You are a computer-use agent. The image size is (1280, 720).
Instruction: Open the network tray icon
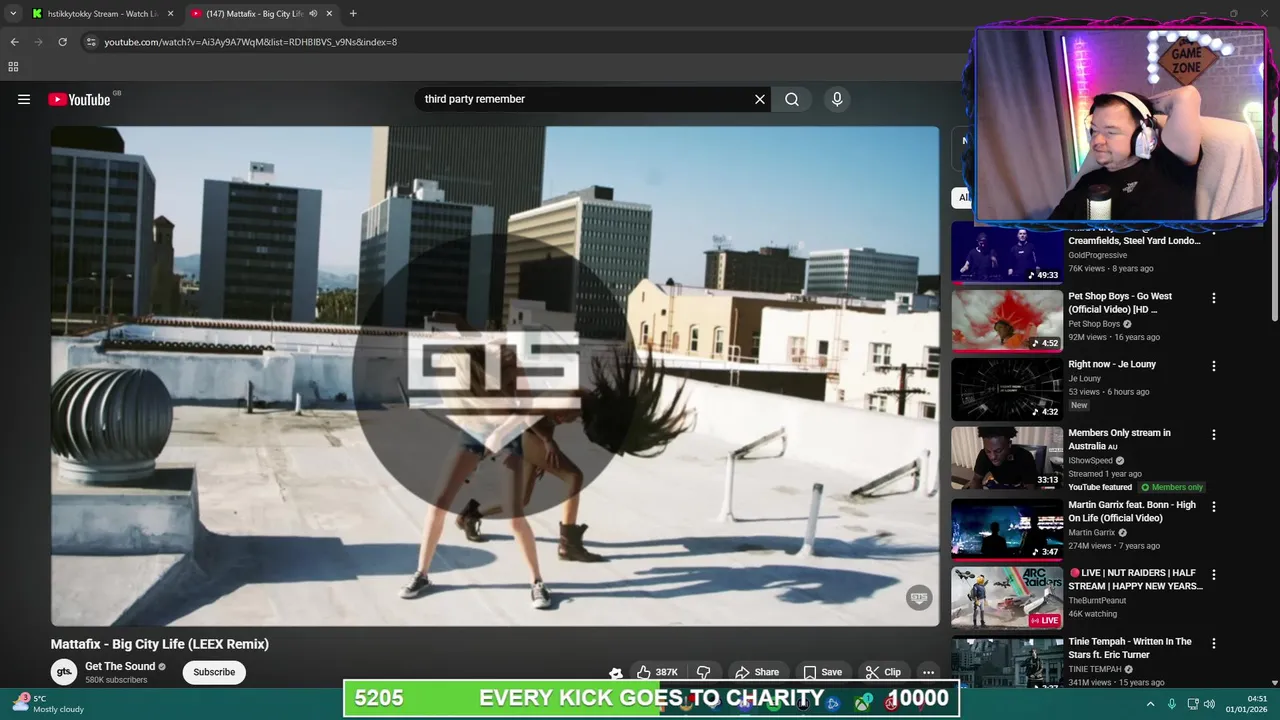[x=1192, y=704]
